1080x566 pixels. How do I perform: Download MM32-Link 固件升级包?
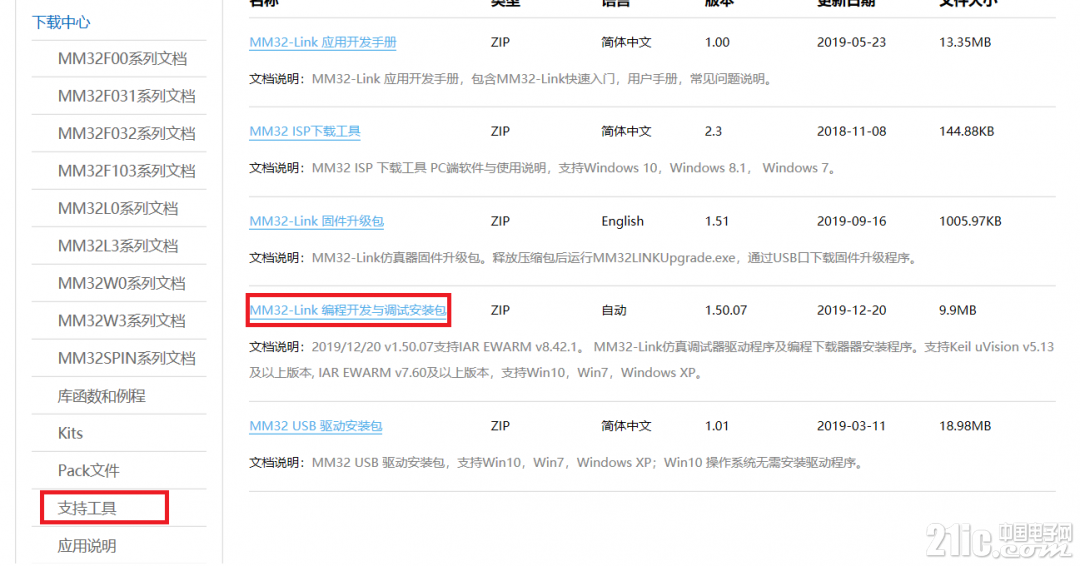pyautogui.click(x=316, y=221)
